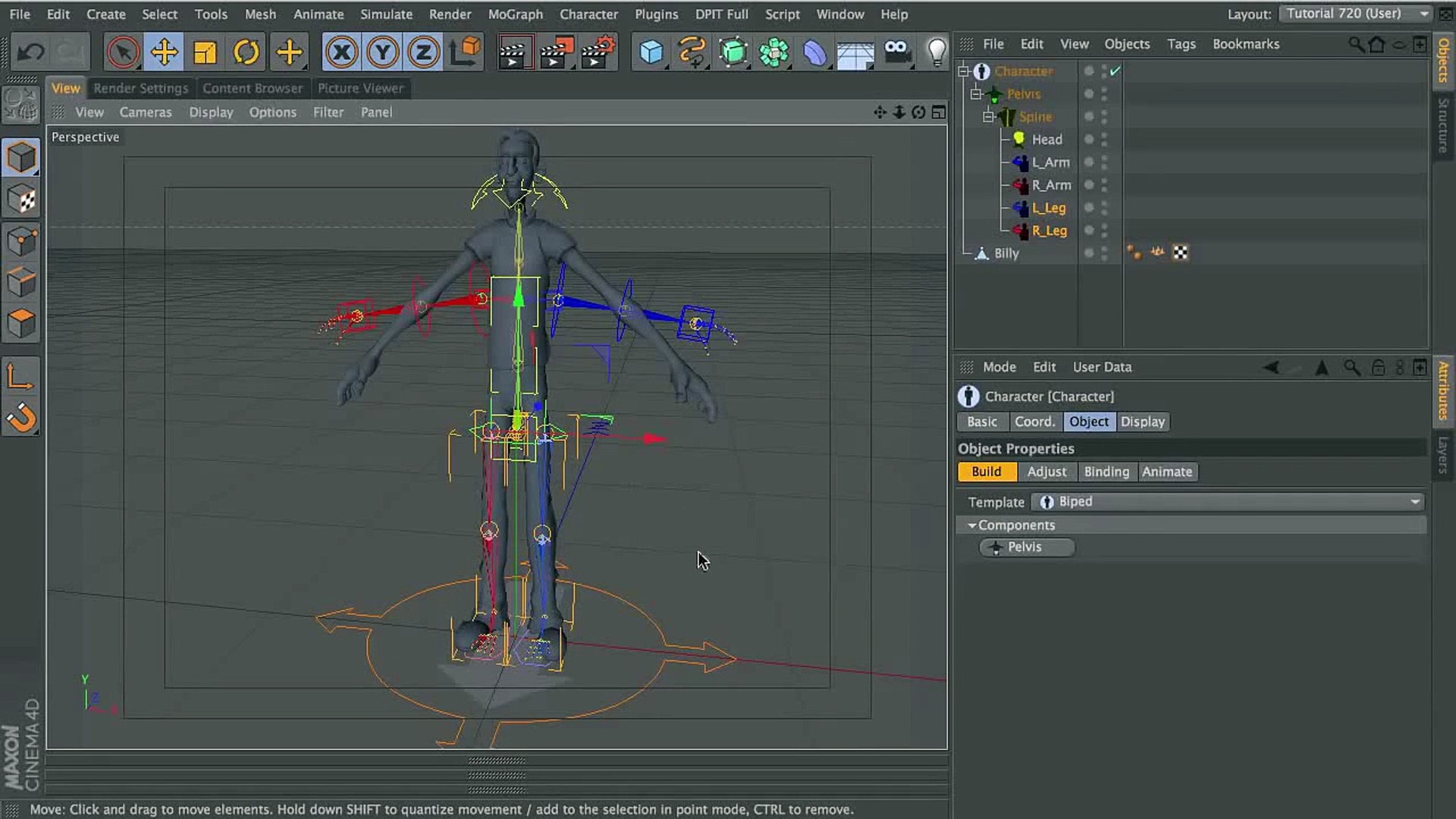
Task: Select the Rotate tool
Action: click(x=246, y=52)
